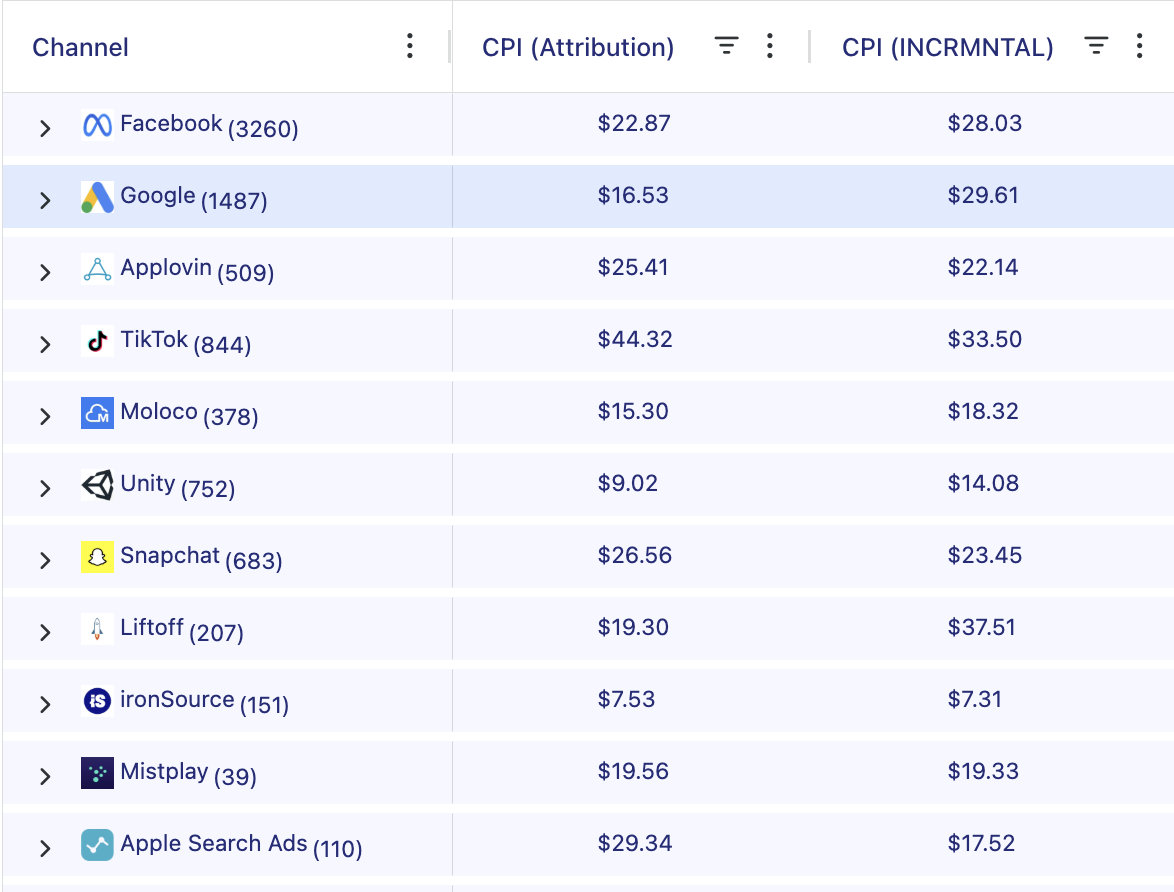Sort by CPI (INCRMNTAL) header label
Screen dimensions: 1174x892
coord(948,47)
